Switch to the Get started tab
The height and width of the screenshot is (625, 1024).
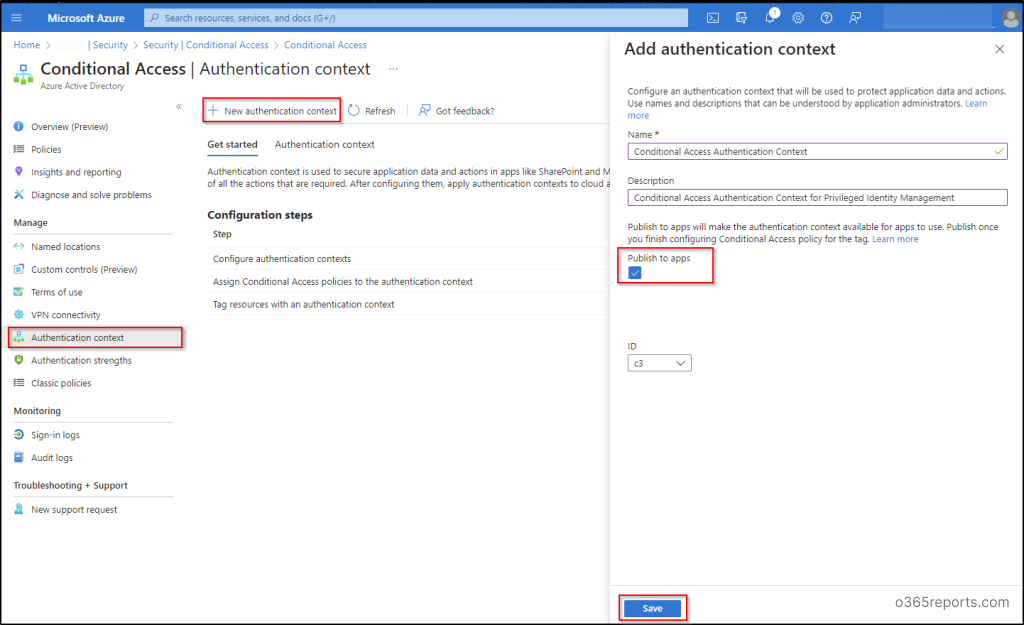(232, 144)
